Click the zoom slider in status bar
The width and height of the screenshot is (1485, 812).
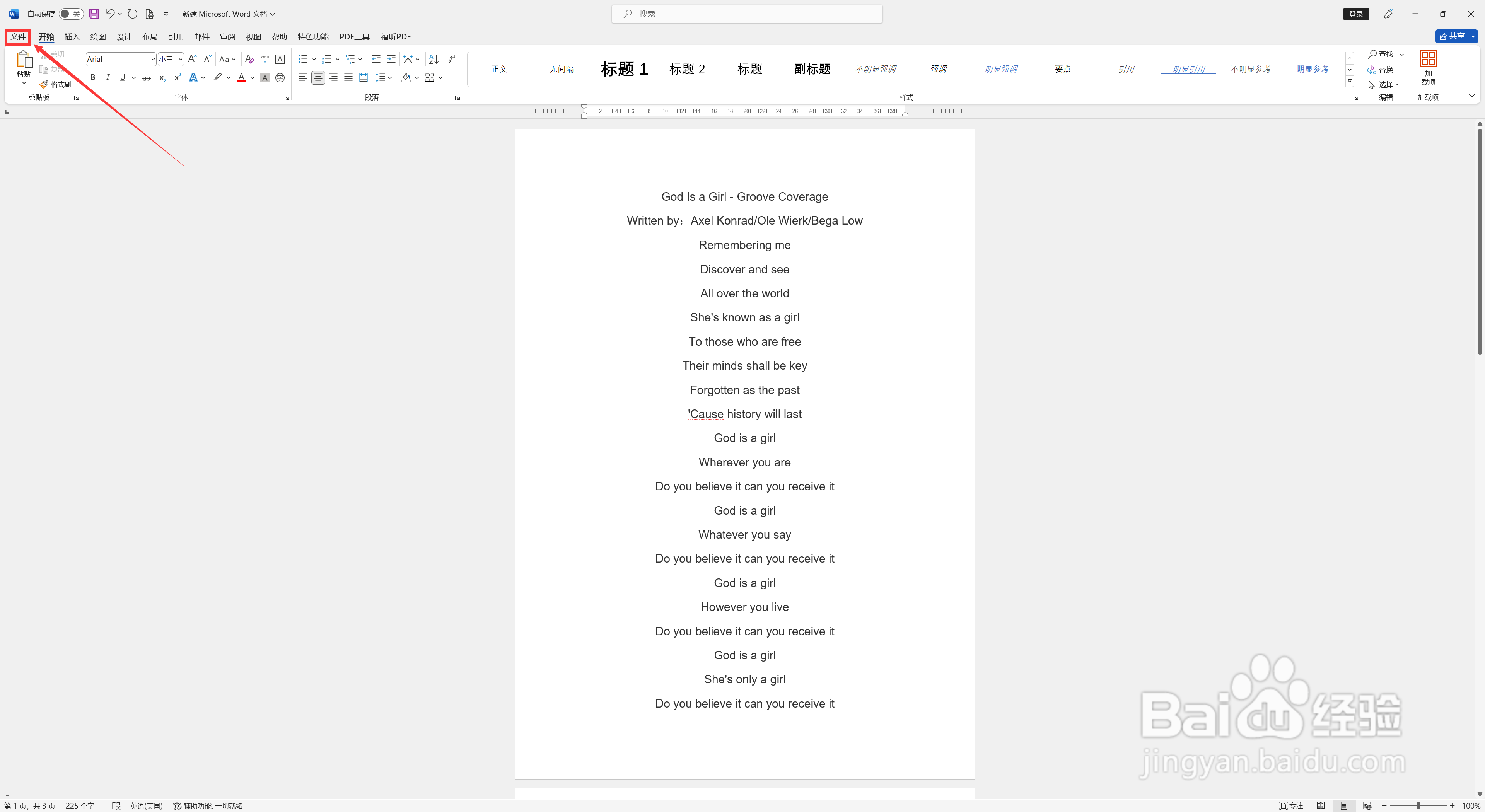pyautogui.click(x=1418, y=806)
